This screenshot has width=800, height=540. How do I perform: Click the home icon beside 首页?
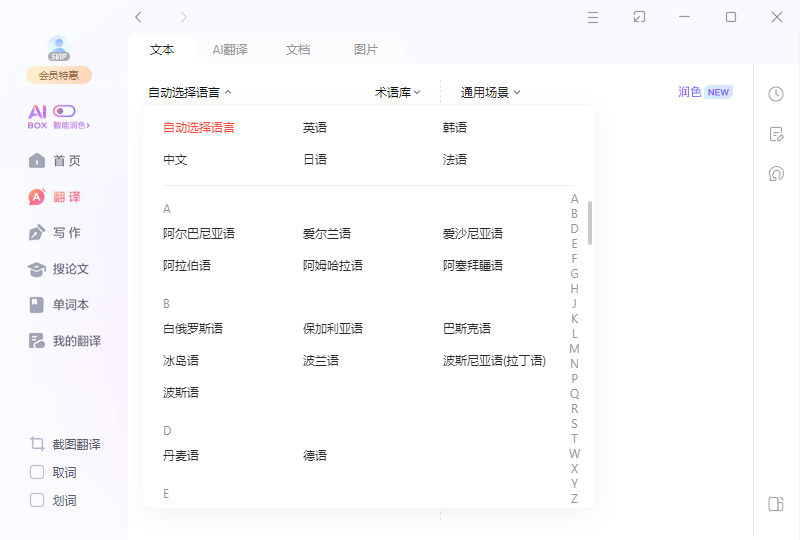coord(37,161)
